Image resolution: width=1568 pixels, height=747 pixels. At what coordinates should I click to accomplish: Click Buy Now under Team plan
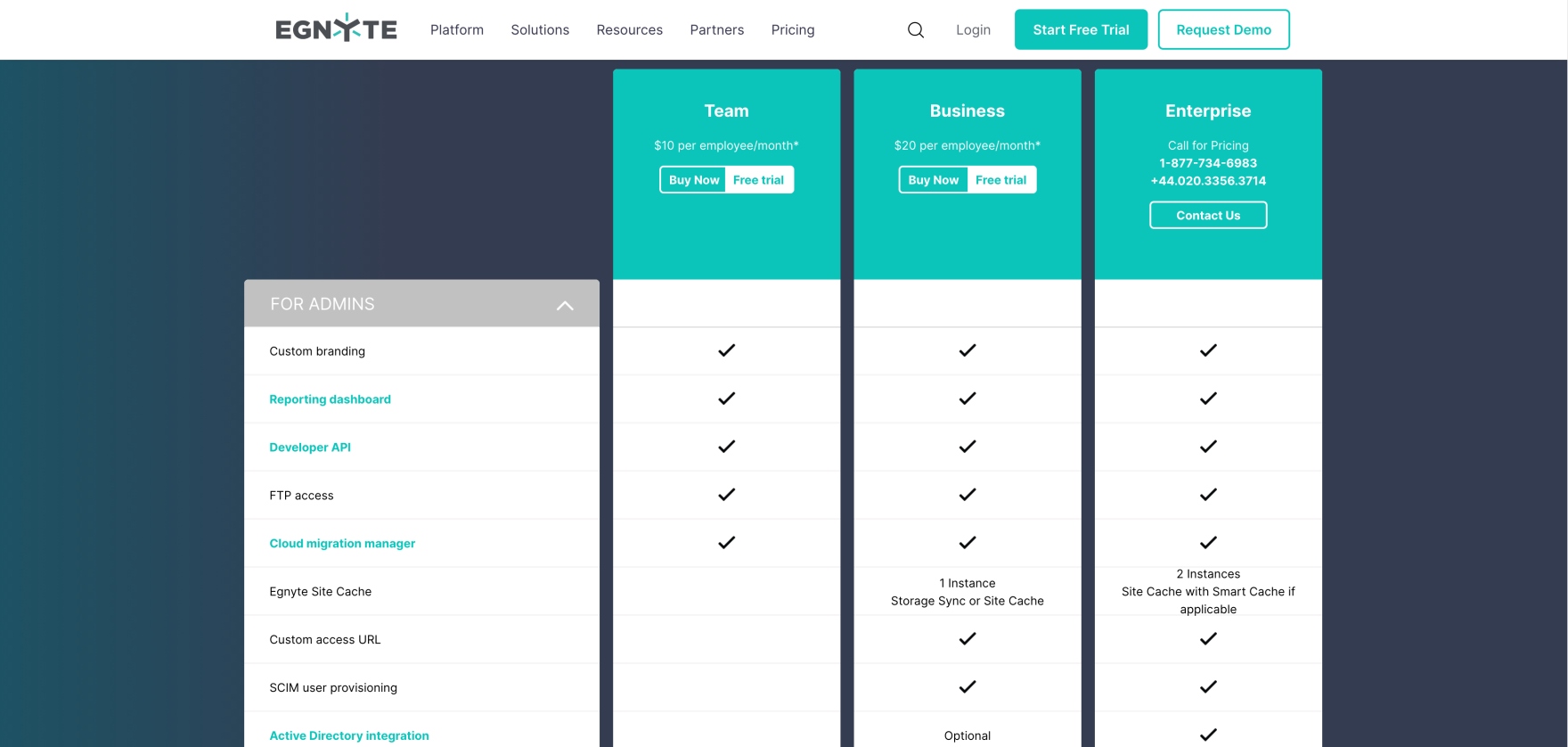click(693, 180)
